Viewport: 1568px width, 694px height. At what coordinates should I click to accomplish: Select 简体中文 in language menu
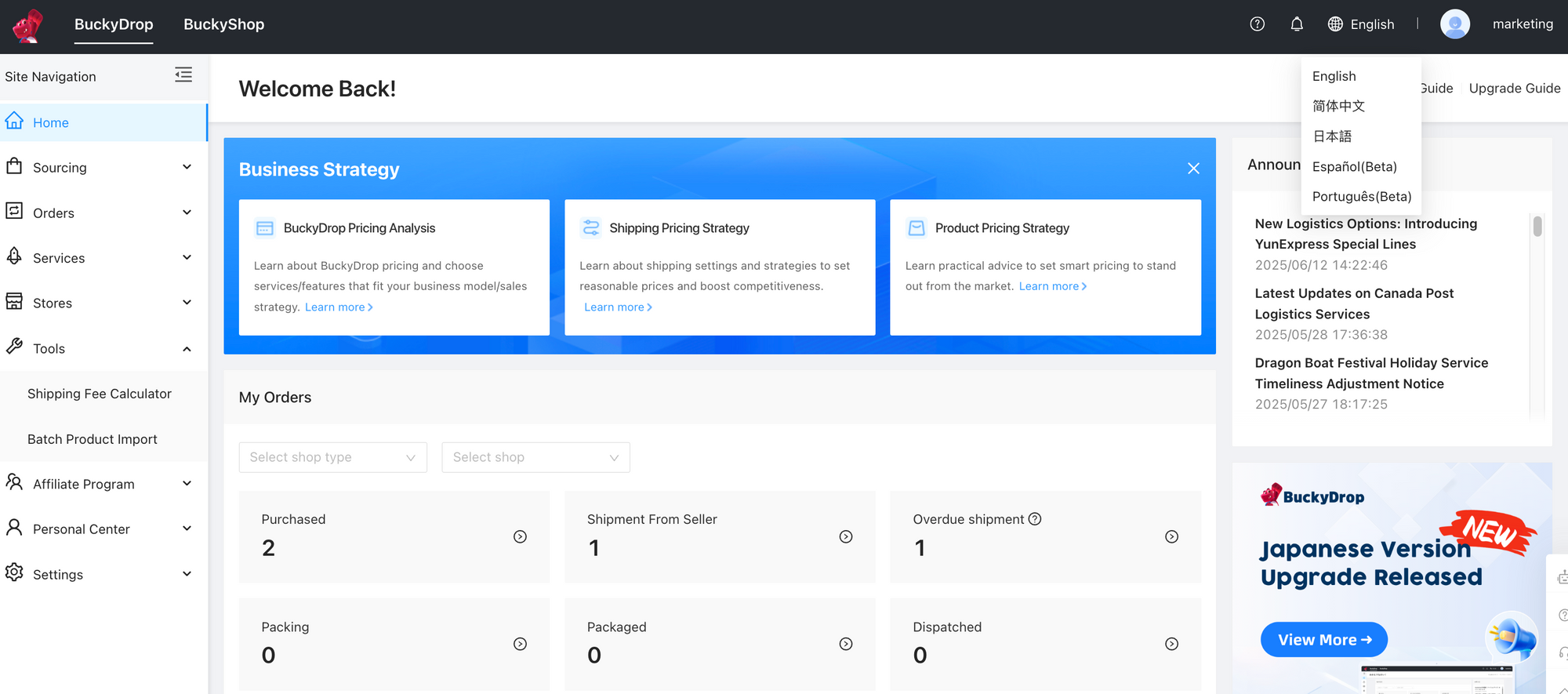1361,106
